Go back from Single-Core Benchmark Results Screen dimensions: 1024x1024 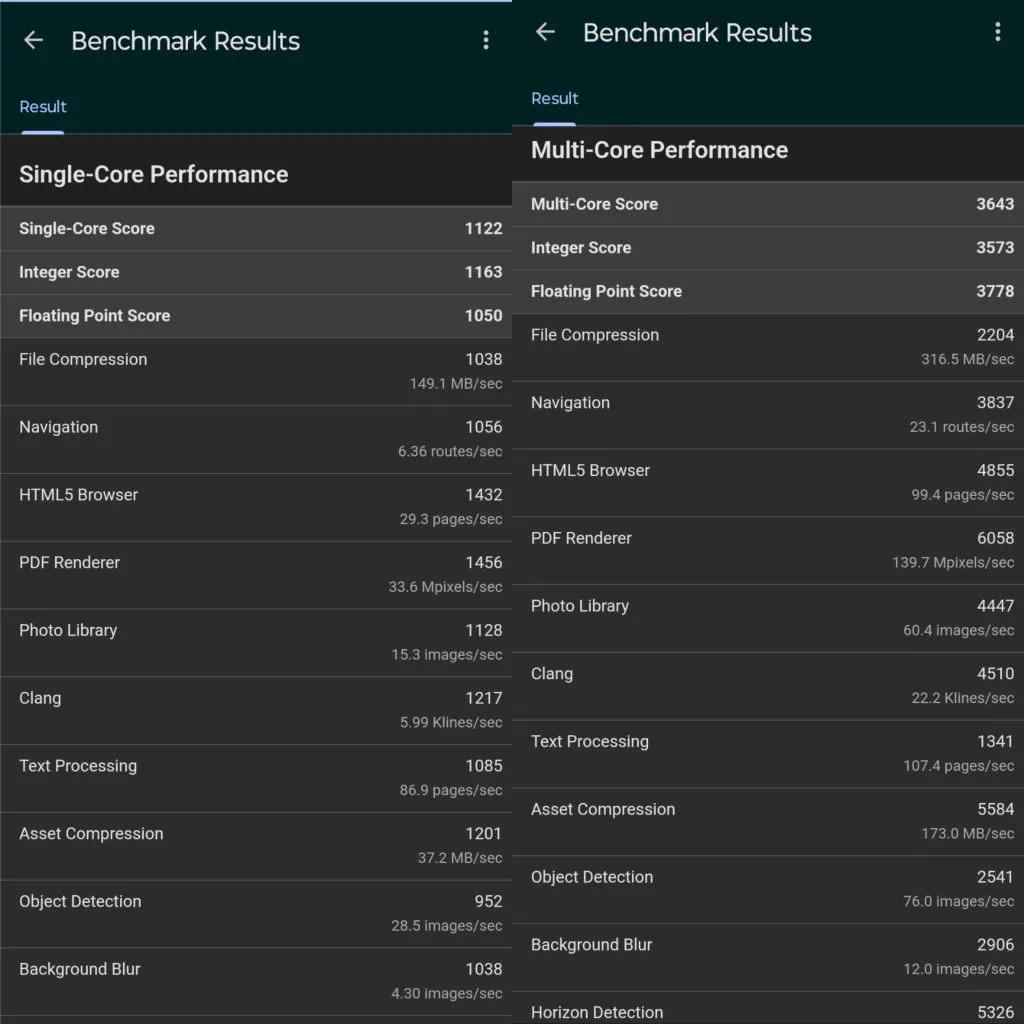tap(34, 41)
